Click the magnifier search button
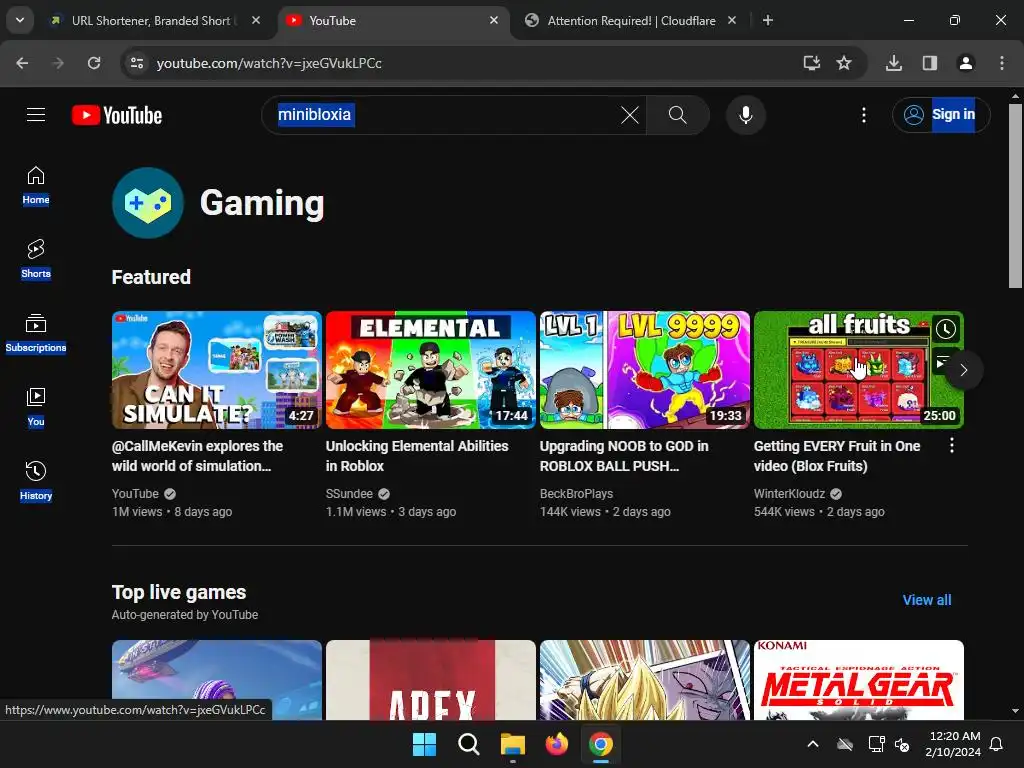Viewport: 1024px width, 768px height. [x=677, y=115]
